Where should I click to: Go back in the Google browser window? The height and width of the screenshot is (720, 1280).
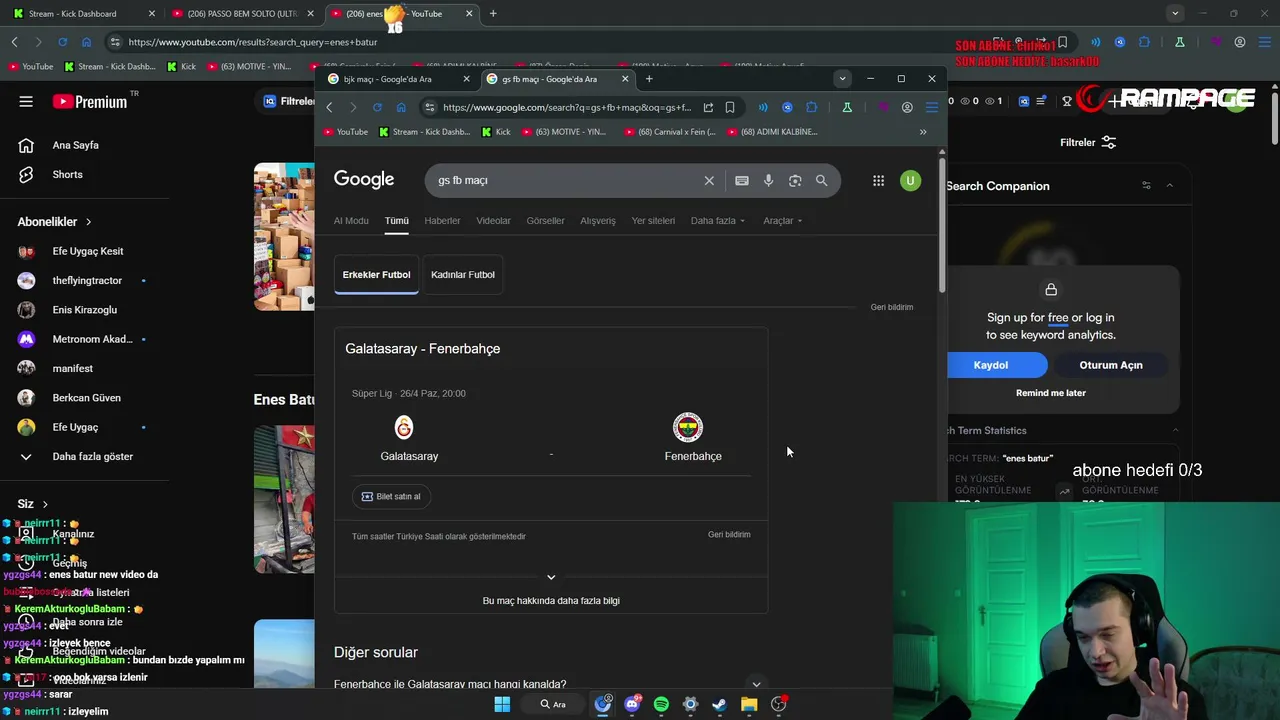329,107
